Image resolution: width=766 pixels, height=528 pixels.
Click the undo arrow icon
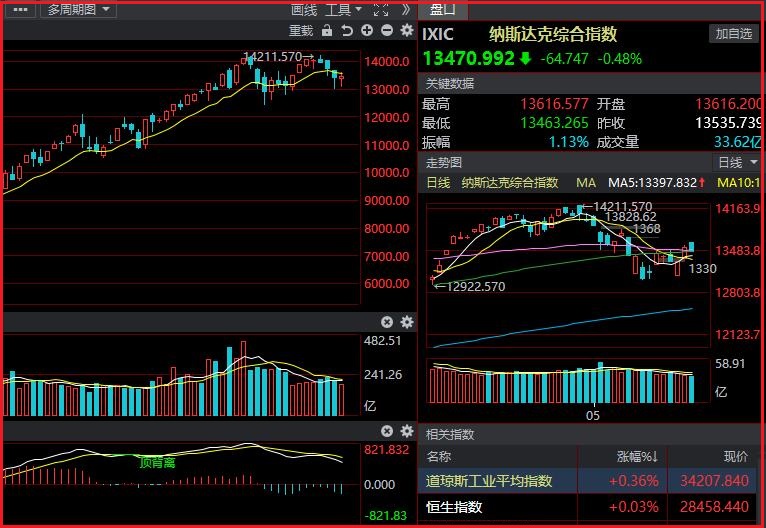coord(347,31)
